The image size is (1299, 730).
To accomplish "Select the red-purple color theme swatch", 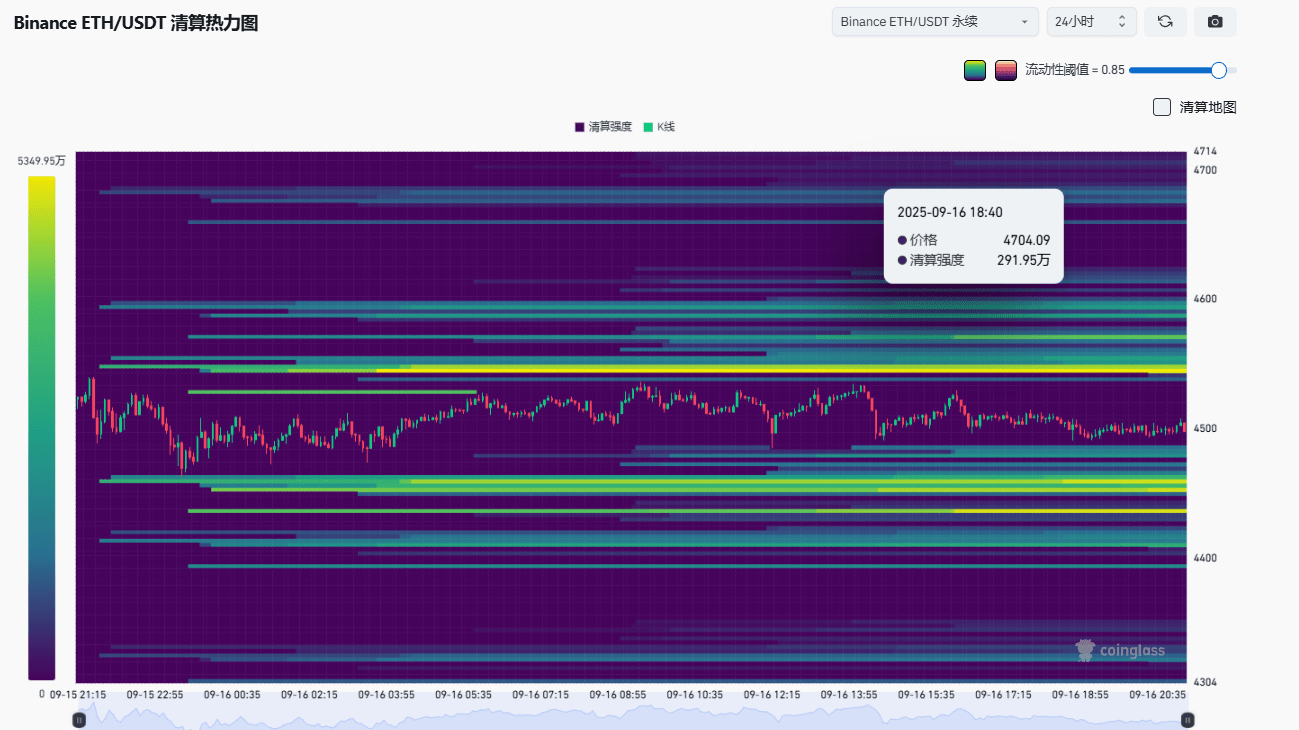I will (x=1006, y=70).
